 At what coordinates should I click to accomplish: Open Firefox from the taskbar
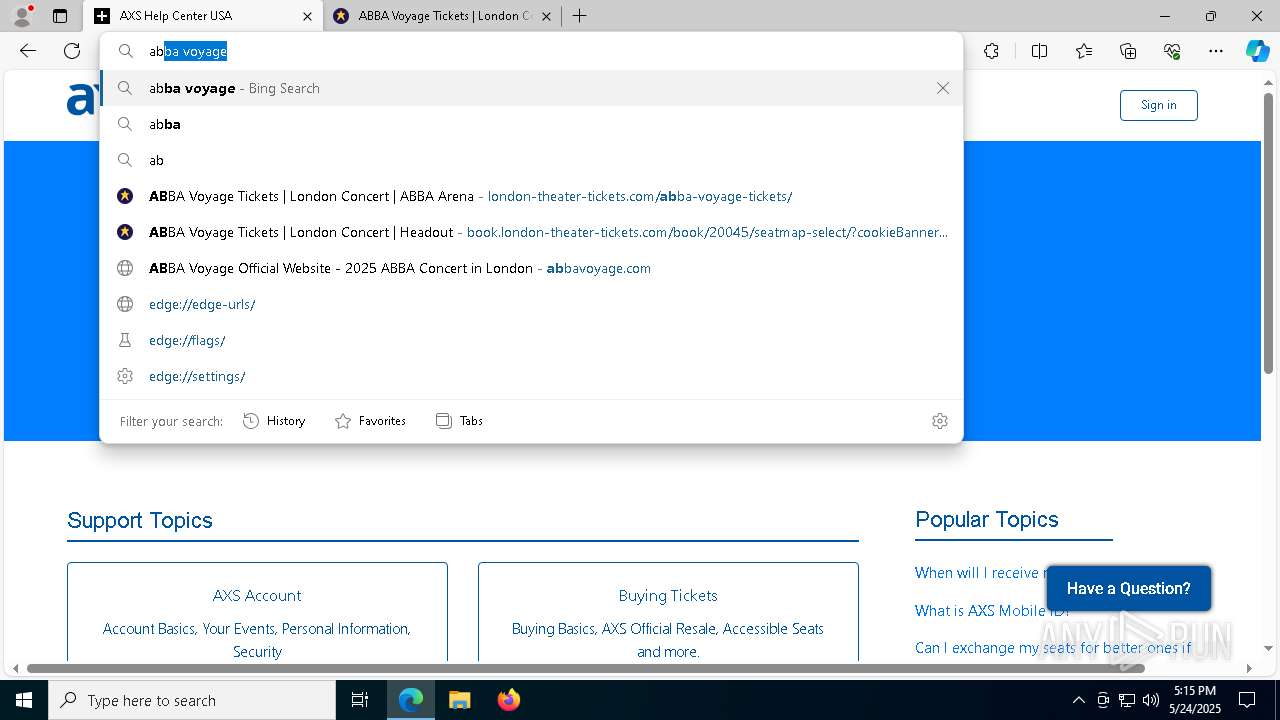pyautogui.click(x=508, y=700)
